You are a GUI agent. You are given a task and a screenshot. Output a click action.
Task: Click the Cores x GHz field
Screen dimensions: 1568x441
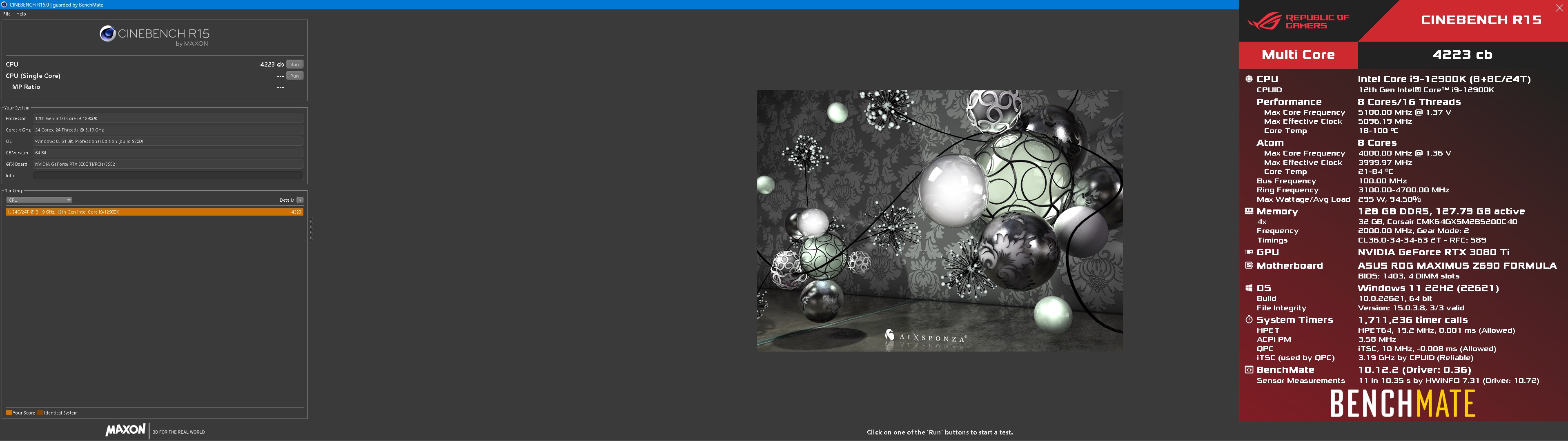point(168,130)
